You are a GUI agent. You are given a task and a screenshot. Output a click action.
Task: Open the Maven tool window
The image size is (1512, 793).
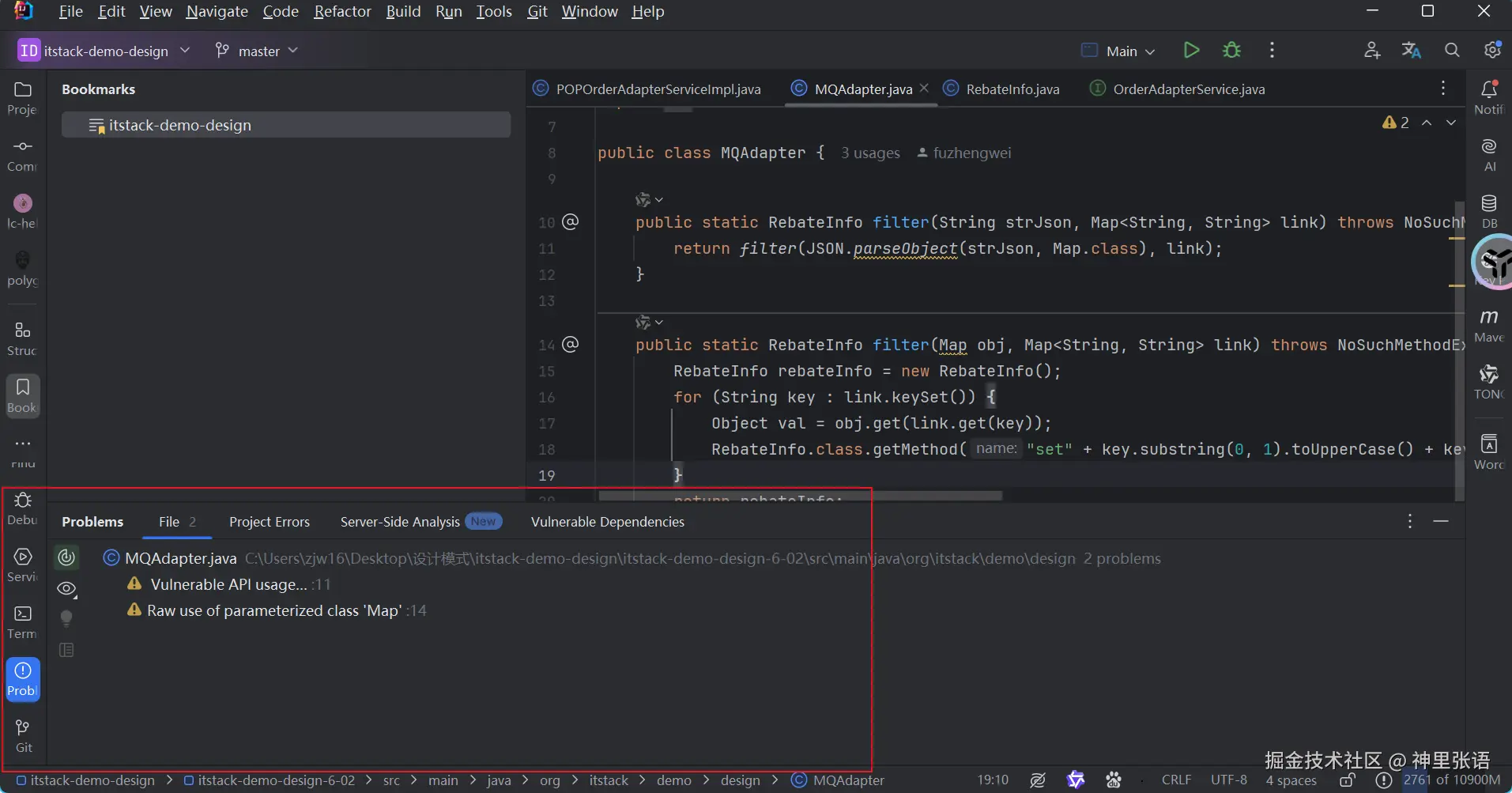[1489, 326]
